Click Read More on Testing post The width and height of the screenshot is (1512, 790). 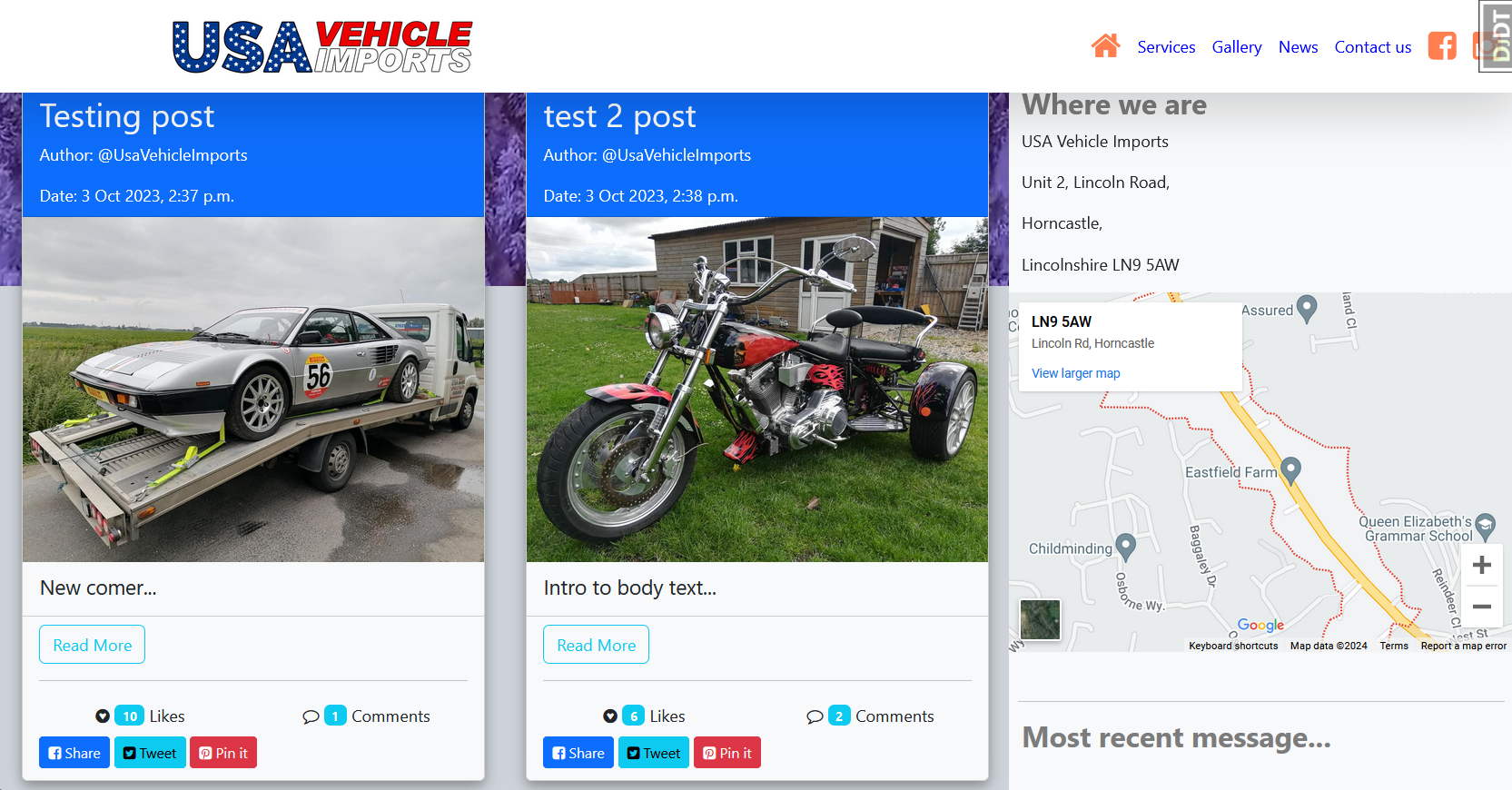[92, 645]
